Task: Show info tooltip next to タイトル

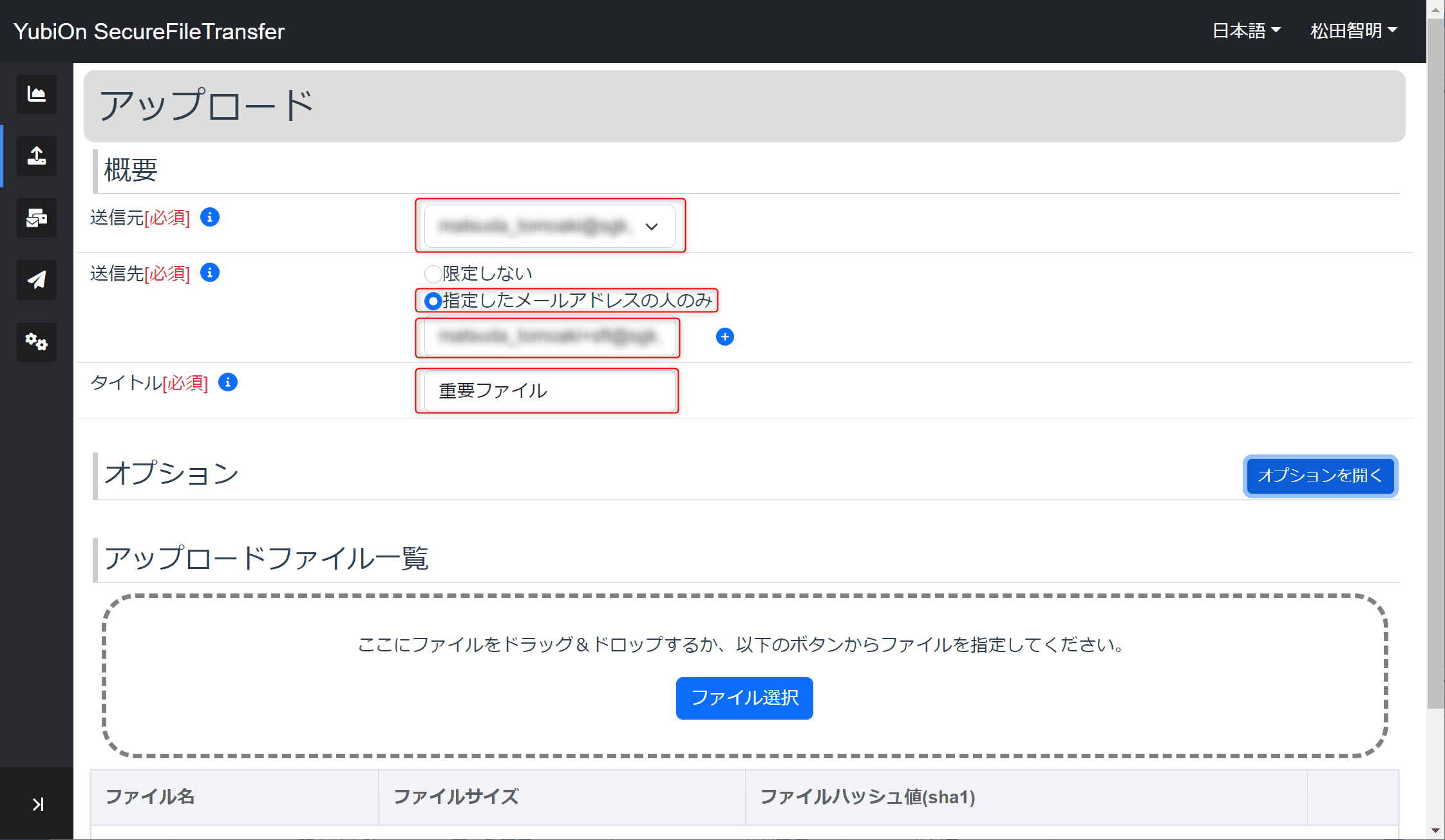Action: point(228,382)
